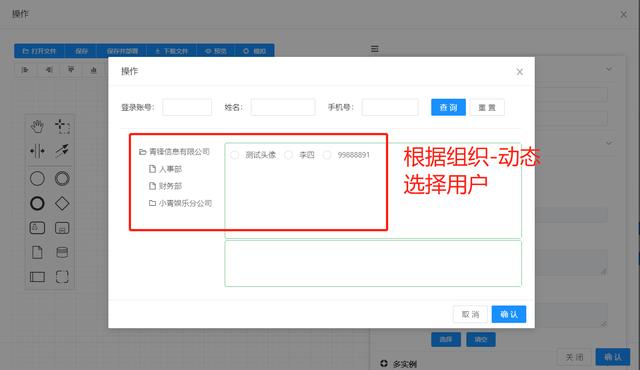Click background window's 确认 button
640x370 pixels.
613,357
